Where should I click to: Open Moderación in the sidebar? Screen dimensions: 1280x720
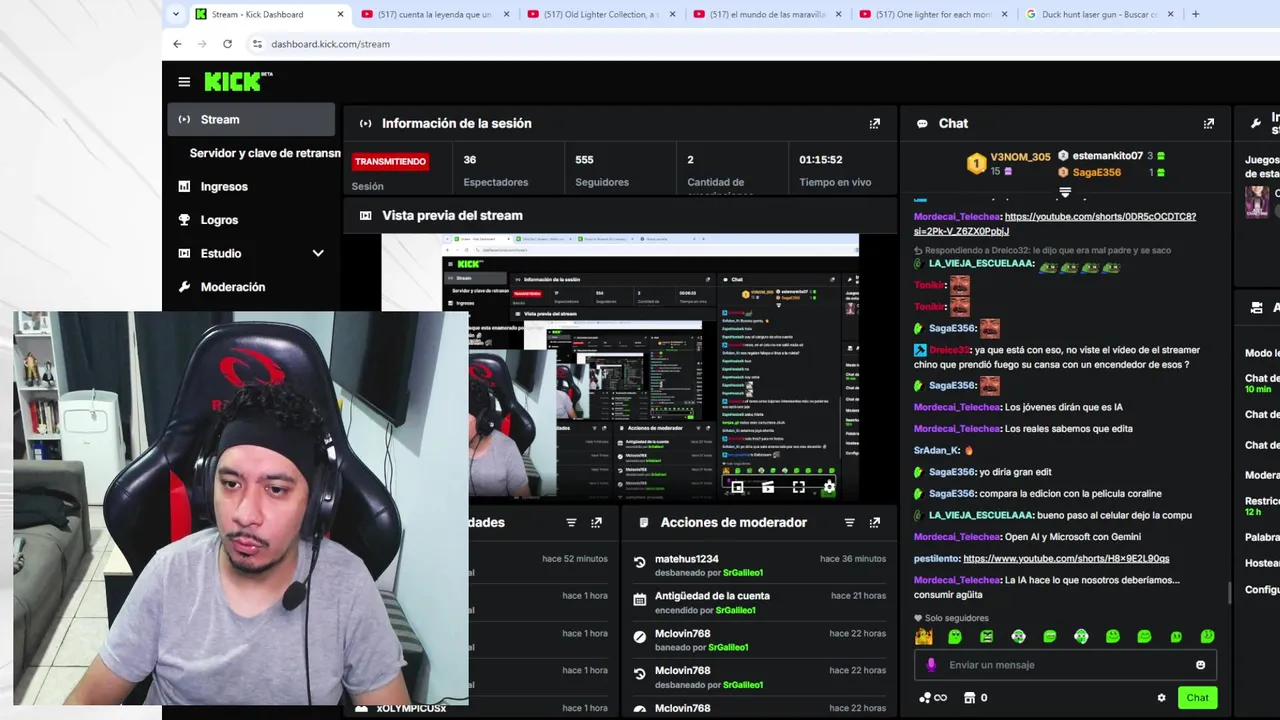click(251, 287)
